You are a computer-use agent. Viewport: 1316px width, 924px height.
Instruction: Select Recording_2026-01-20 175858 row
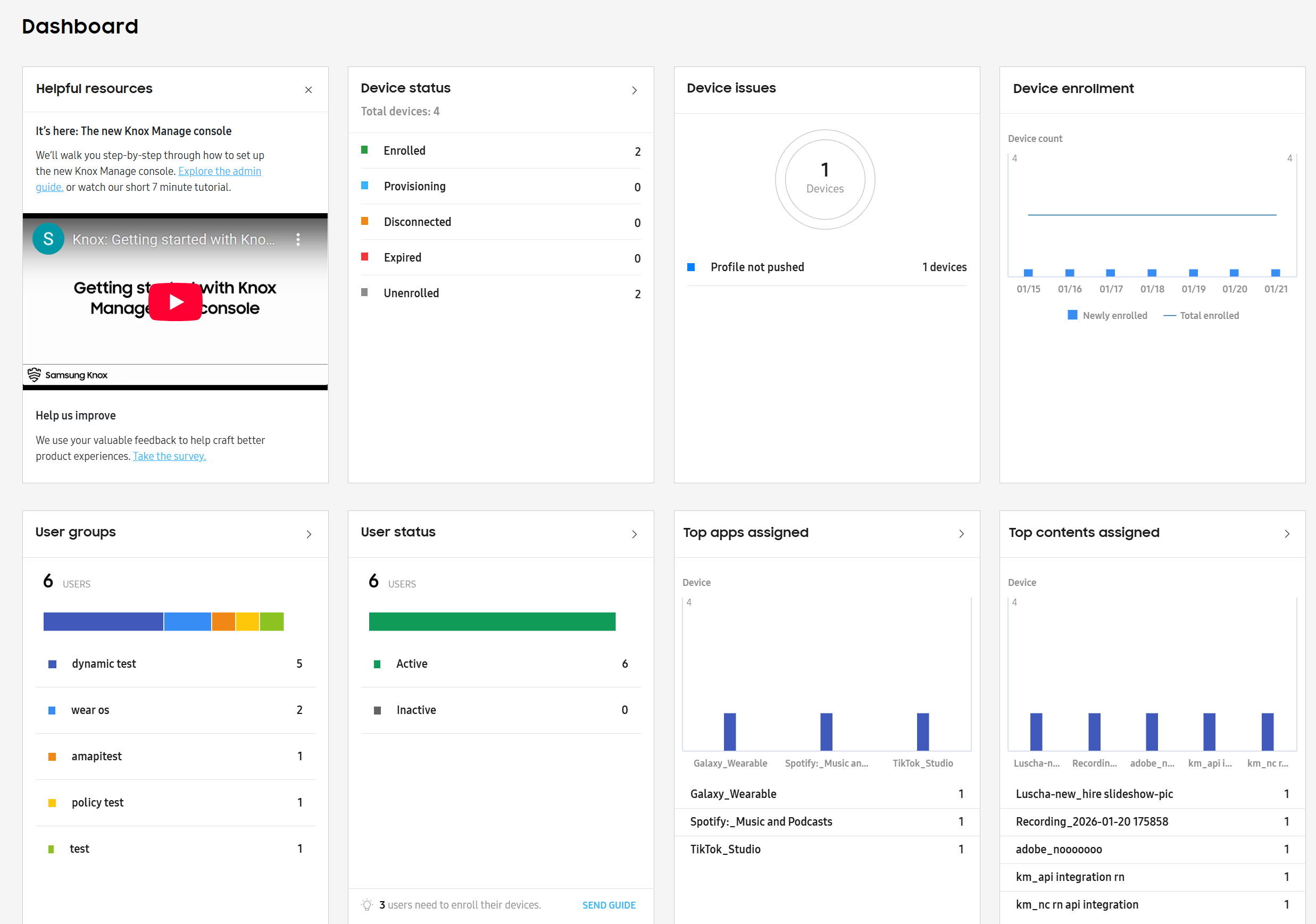1152,822
